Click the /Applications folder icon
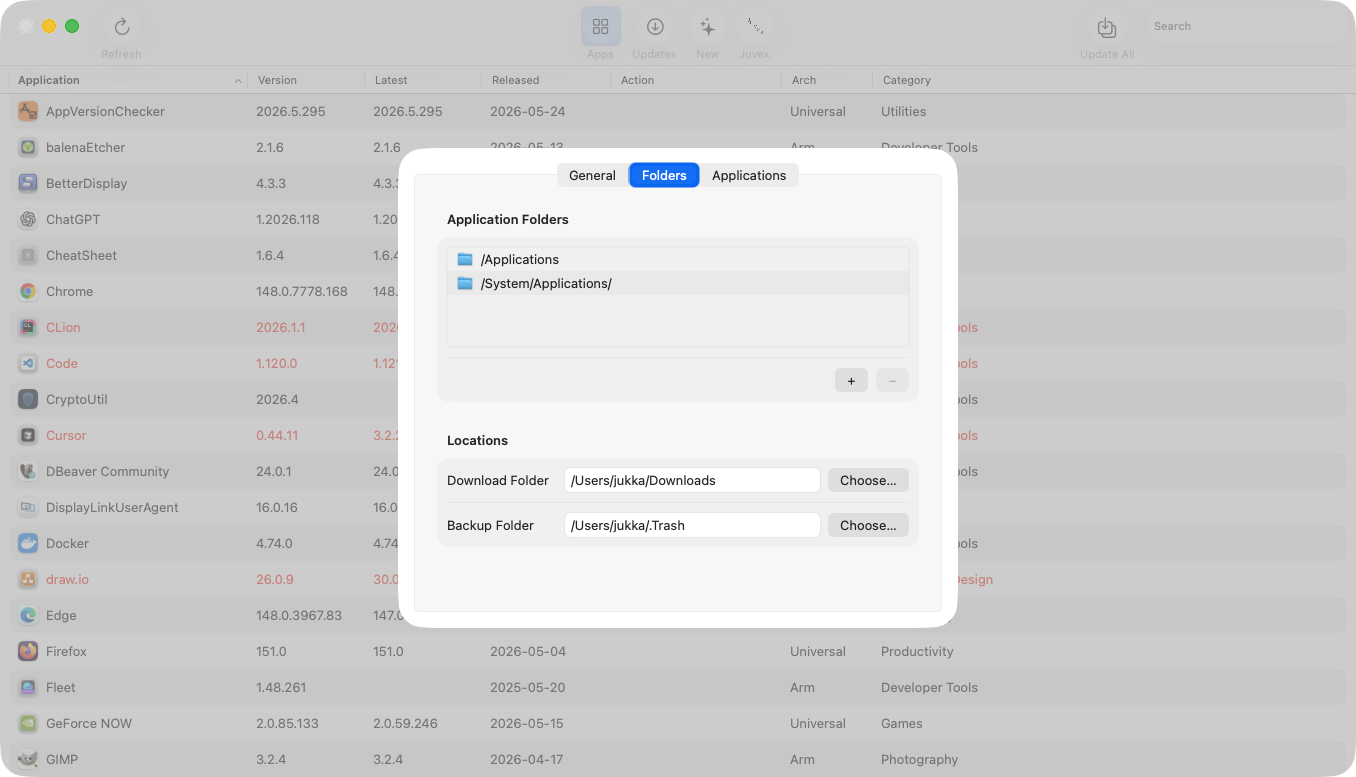This screenshot has height=777, width=1356. (465, 259)
